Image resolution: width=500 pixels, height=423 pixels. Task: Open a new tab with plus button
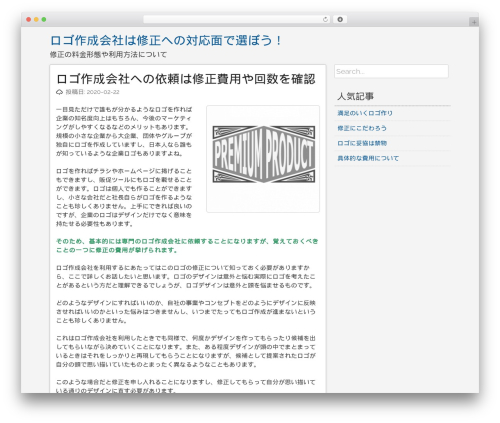point(474,22)
